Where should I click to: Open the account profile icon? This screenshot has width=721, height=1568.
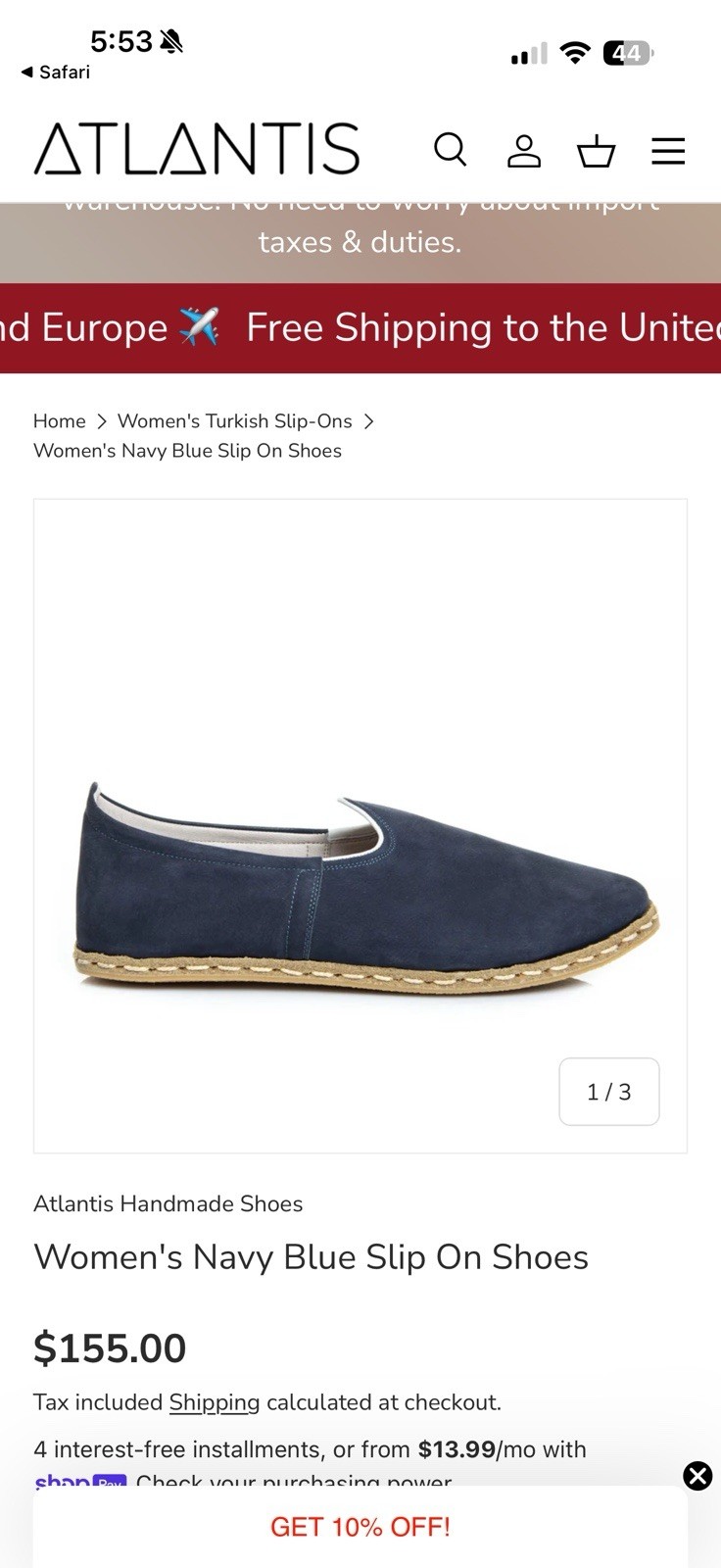pos(524,150)
